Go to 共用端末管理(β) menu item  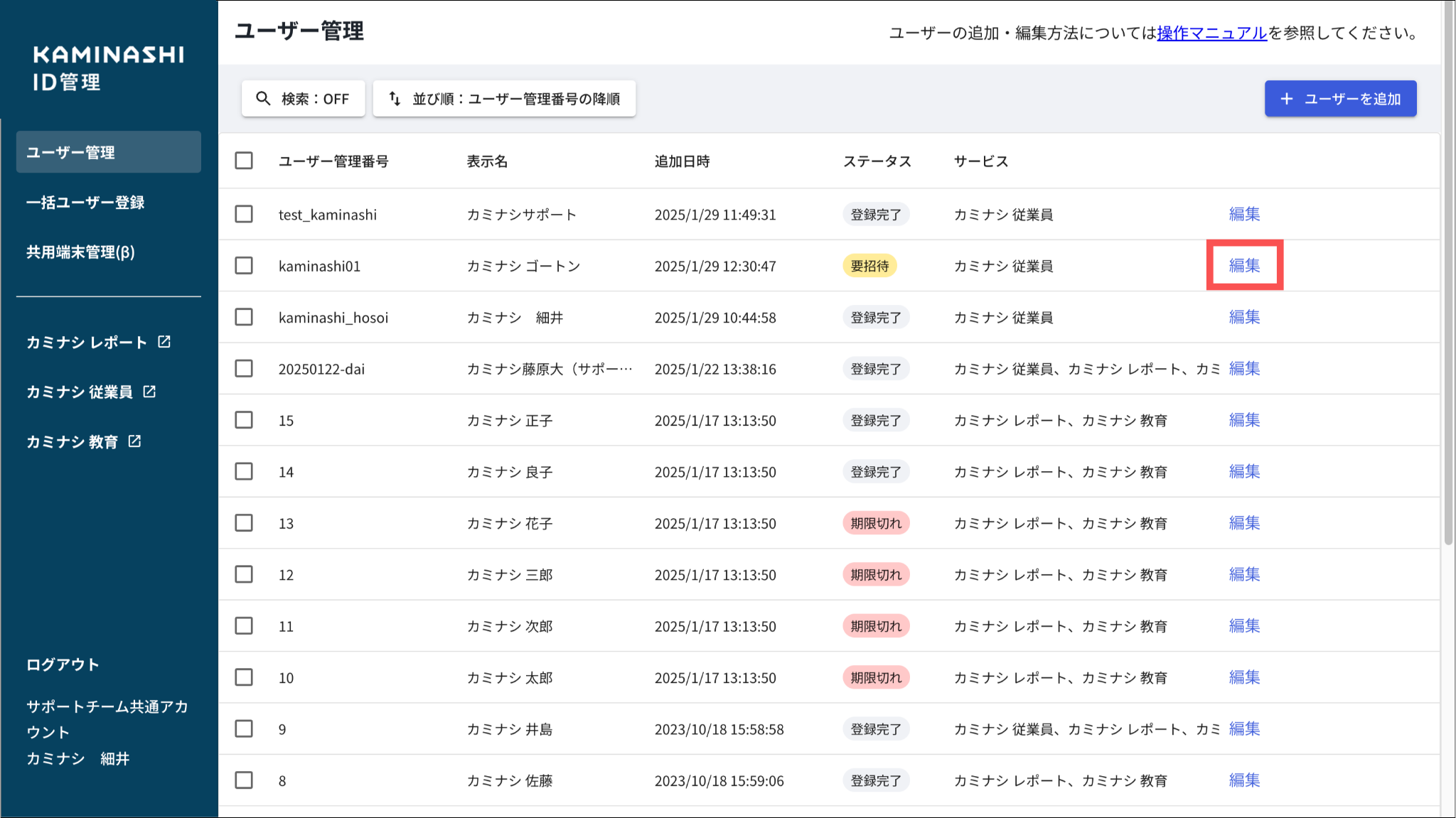pyautogui.click(x=80, y=252)
